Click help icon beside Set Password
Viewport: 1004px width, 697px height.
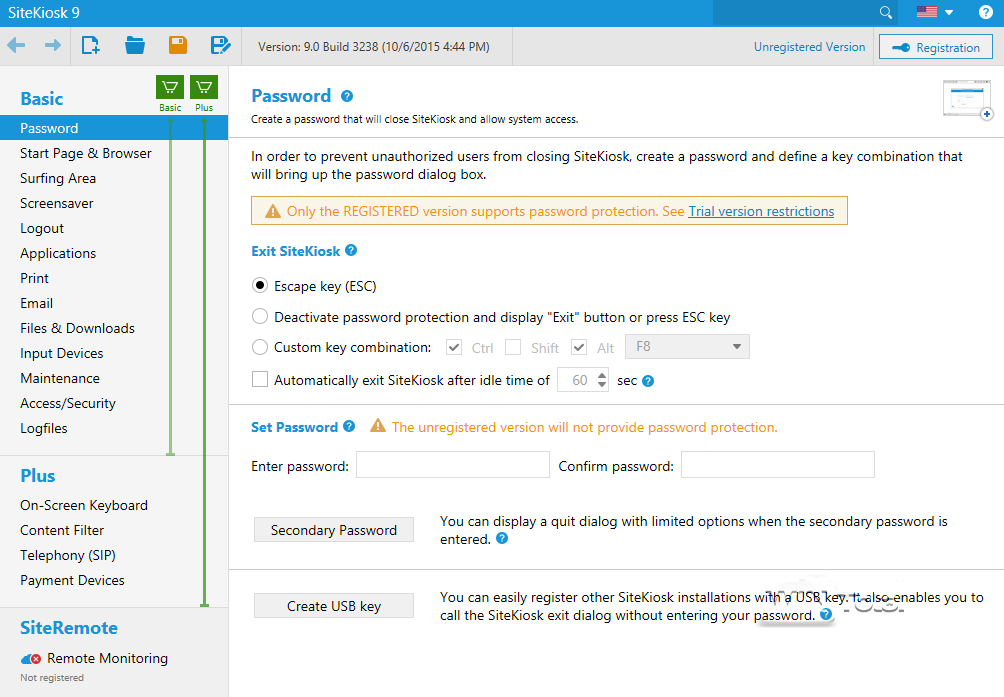349,426
